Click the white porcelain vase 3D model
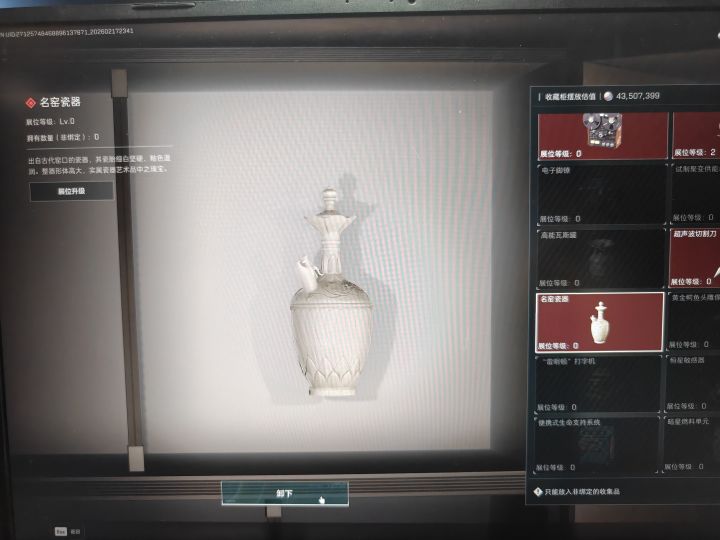The height and width of the screenshot is (540, 720). (330, 294)
